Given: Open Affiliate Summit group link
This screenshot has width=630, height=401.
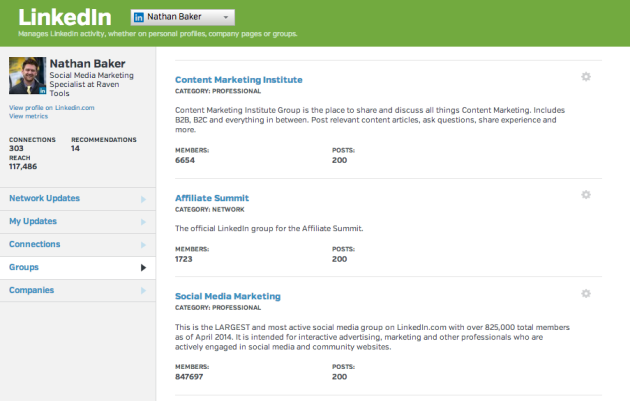Looking at the screenshot, I should [212, 198].
